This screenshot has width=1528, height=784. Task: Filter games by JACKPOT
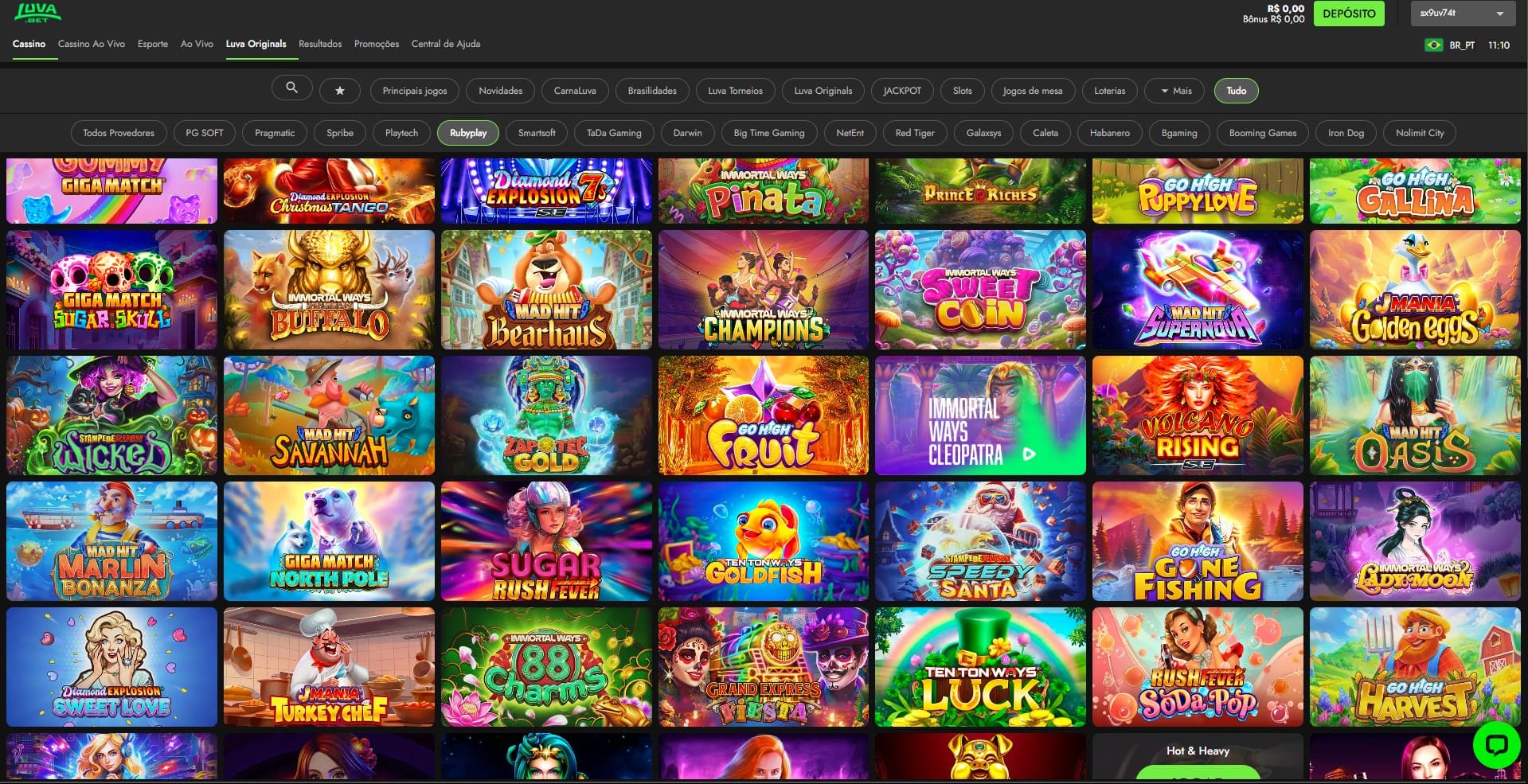pyautogui.click(x=902, y=91)
